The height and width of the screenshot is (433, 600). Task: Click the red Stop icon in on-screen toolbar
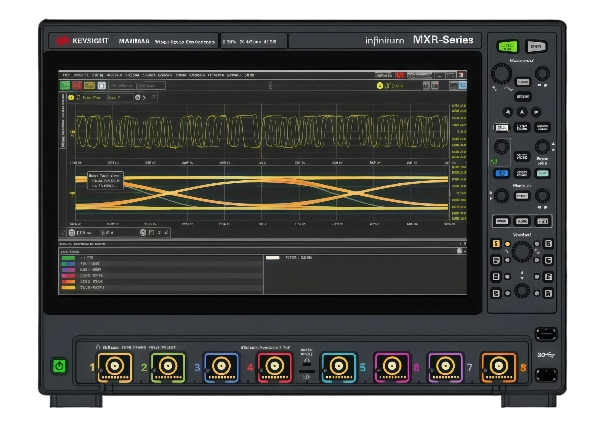(x=78, y=86)
